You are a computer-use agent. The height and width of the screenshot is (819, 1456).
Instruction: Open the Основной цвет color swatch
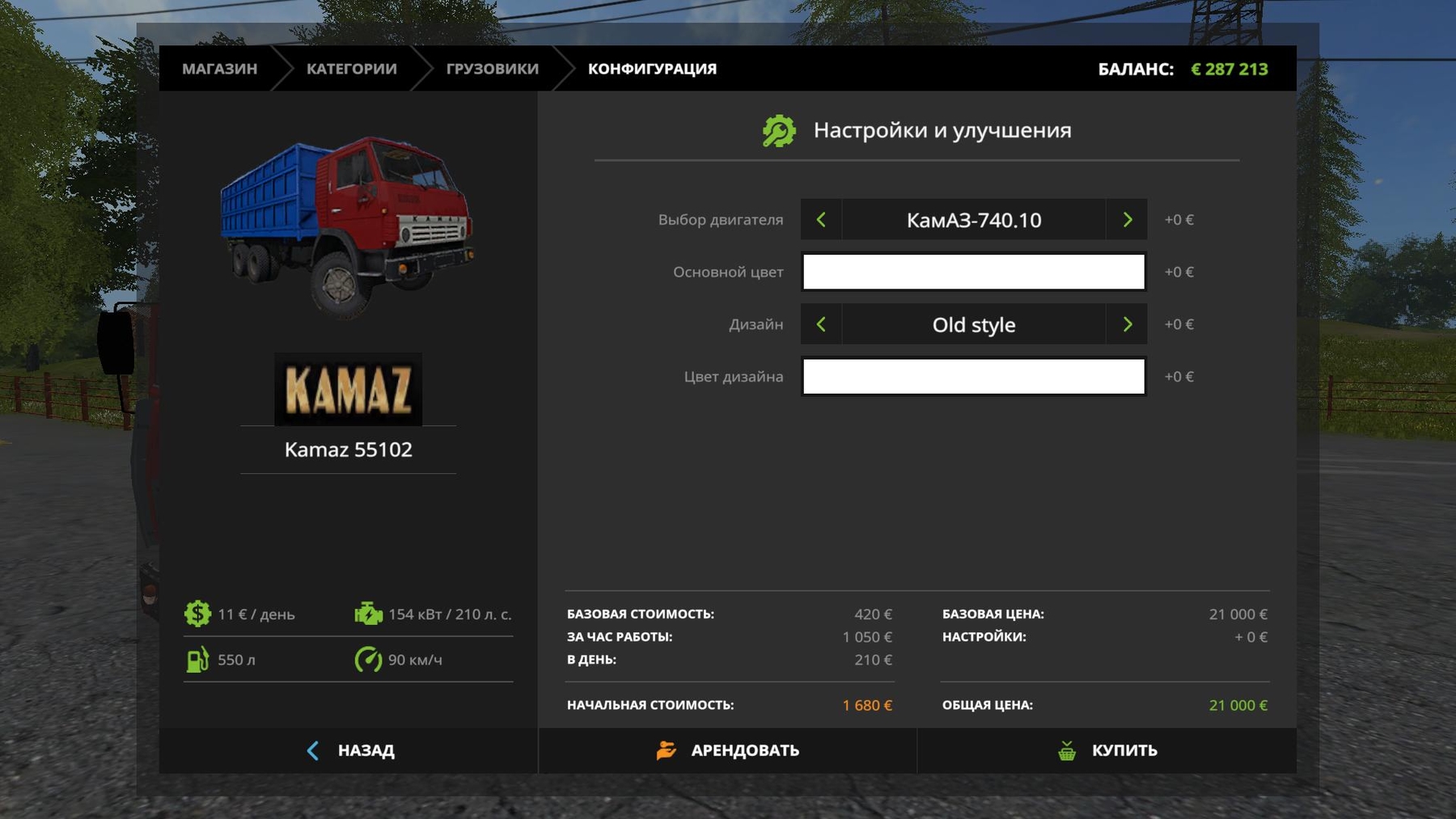click(973, 272)
